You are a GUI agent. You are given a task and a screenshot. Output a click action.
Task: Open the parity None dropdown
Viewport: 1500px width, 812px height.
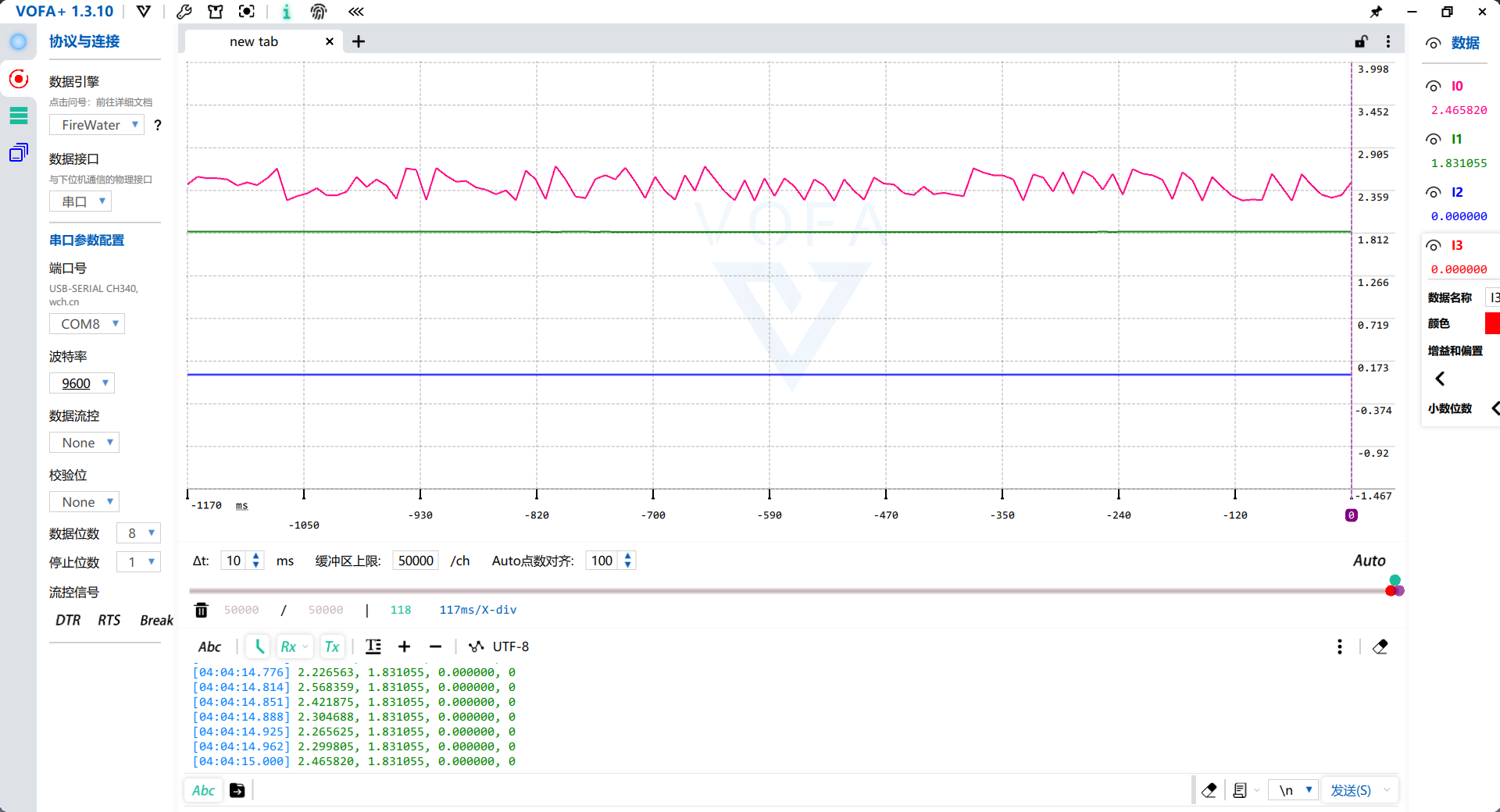click(84, 502)
